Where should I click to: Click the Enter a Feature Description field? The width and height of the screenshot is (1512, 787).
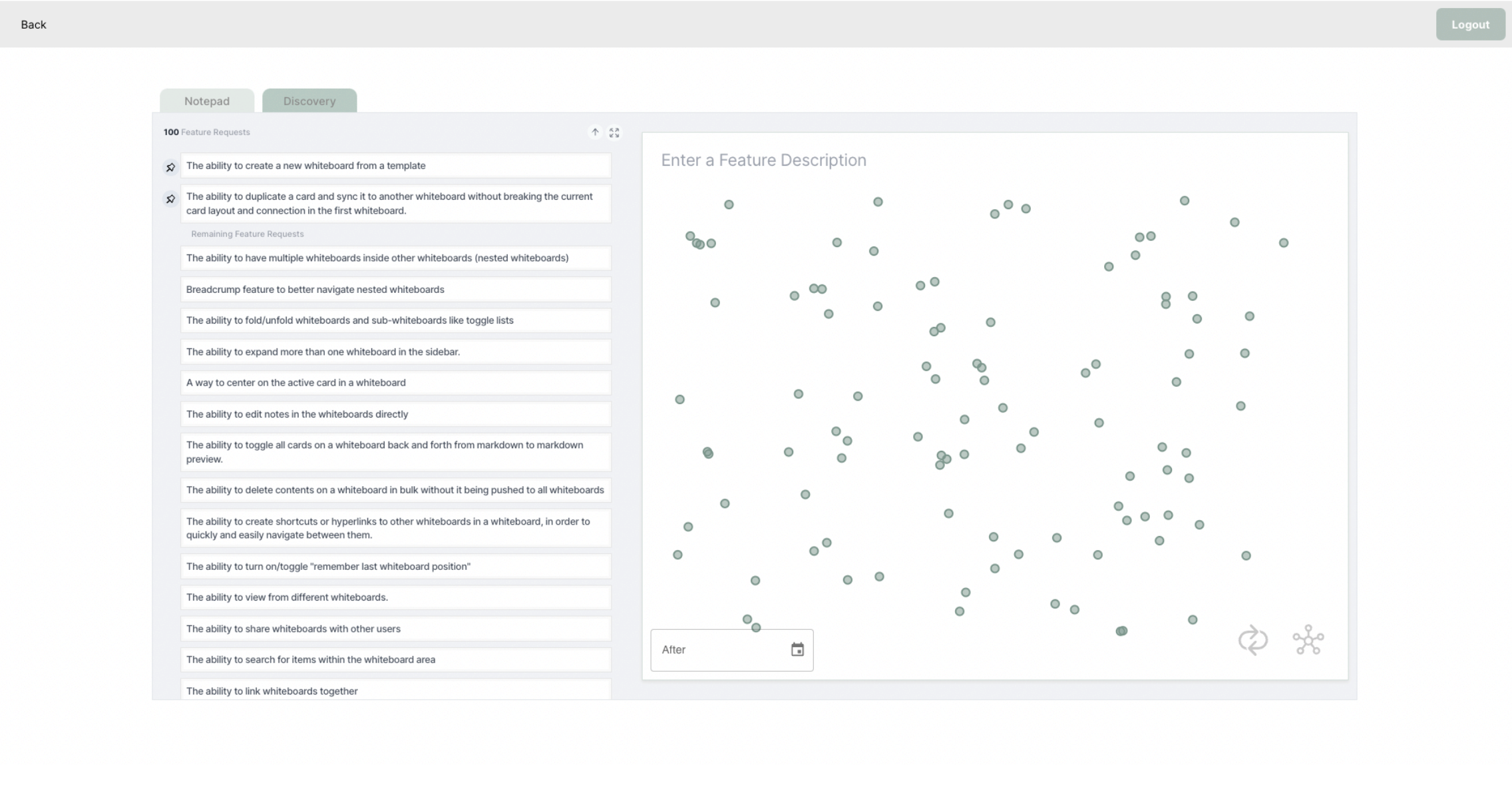coord(763,160)
